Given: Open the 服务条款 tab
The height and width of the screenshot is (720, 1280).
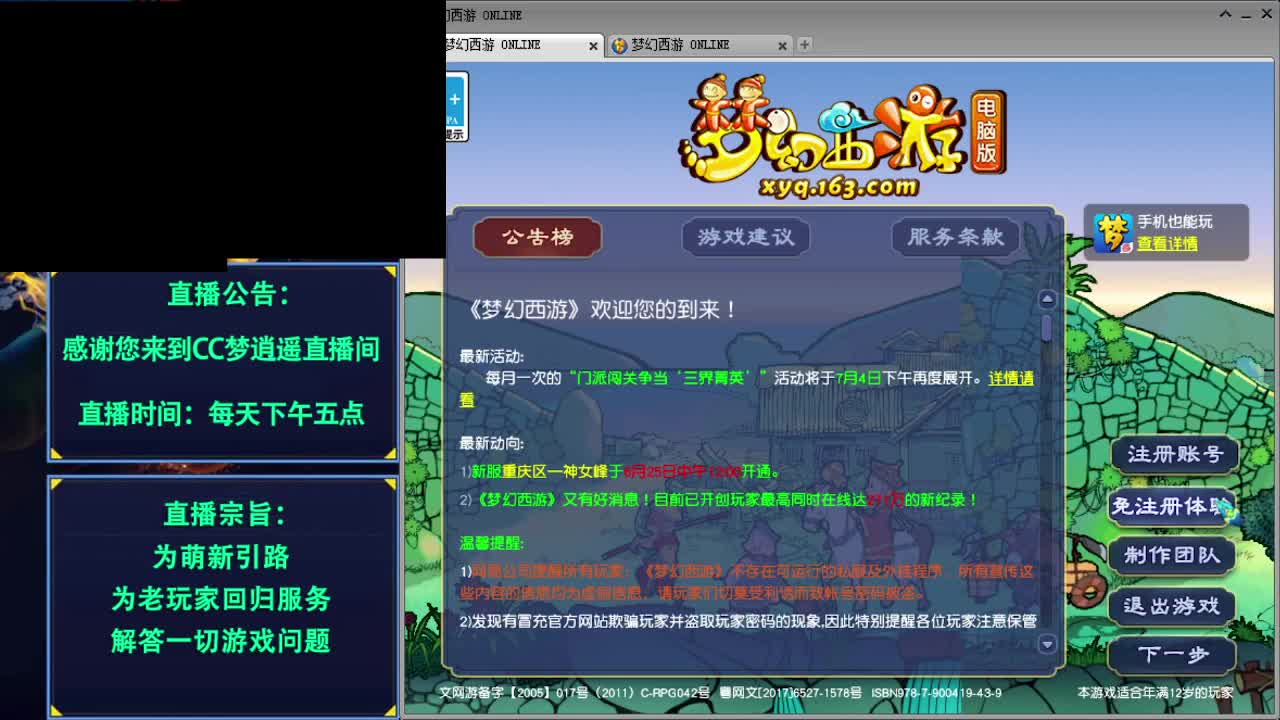Looking at the screenshot, I should [955, 237].
